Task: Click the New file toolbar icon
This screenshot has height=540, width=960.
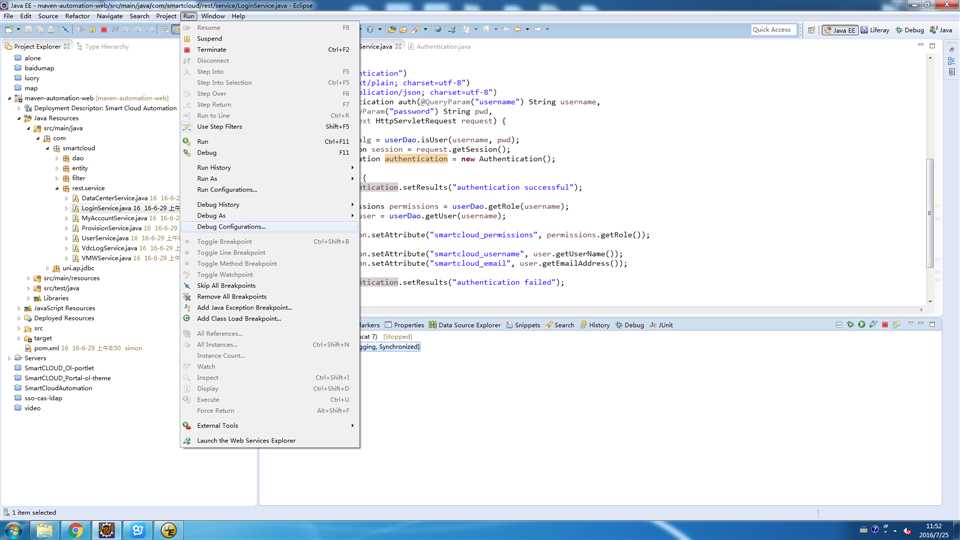Action: 9,29
